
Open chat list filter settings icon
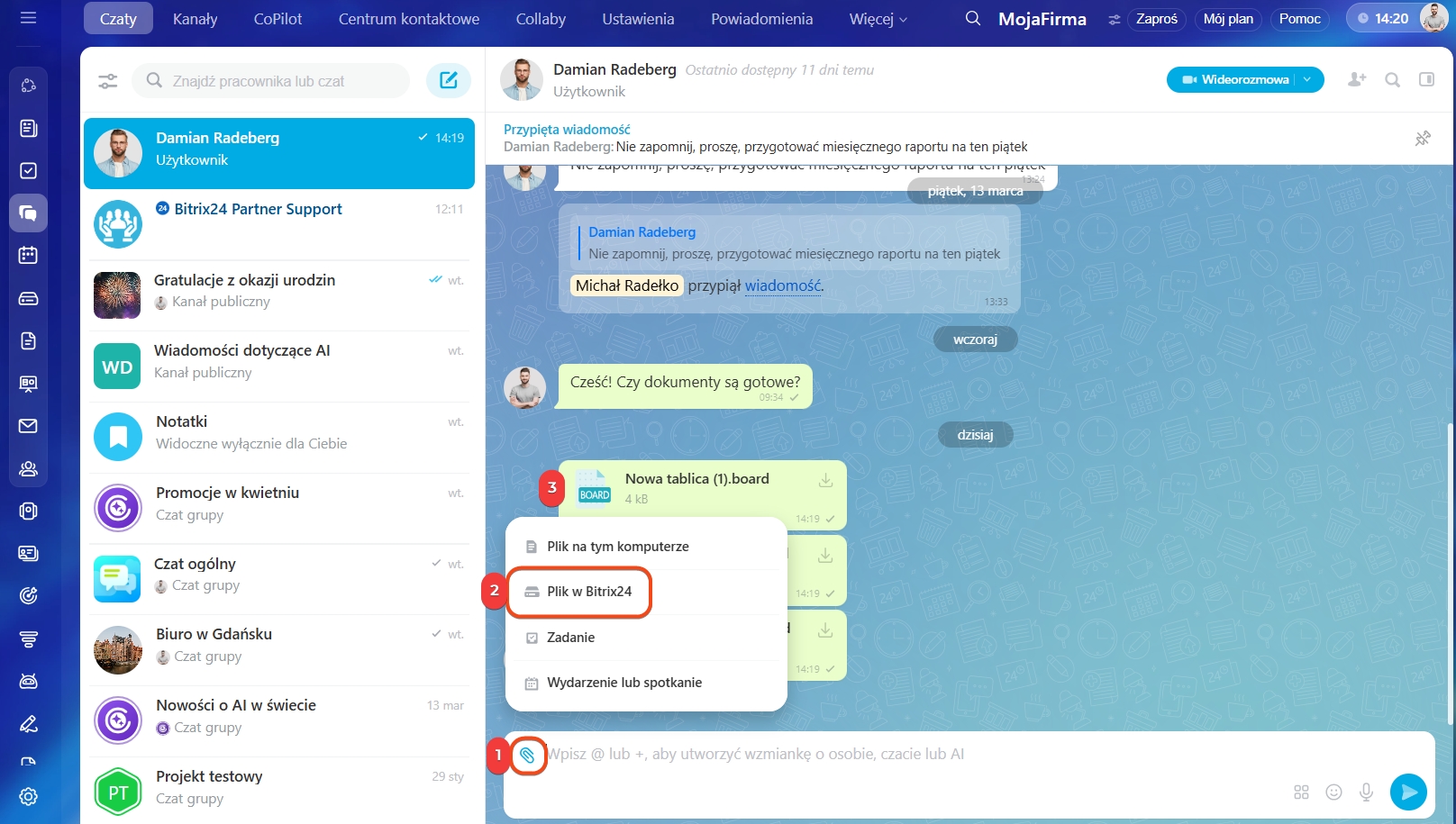(x=108, y=81)
